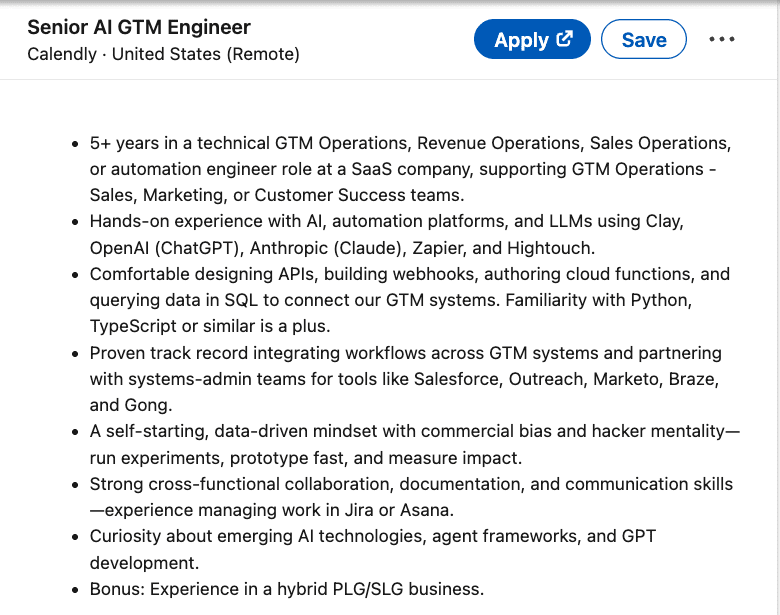Save this job posting

(x=643, y=40)
